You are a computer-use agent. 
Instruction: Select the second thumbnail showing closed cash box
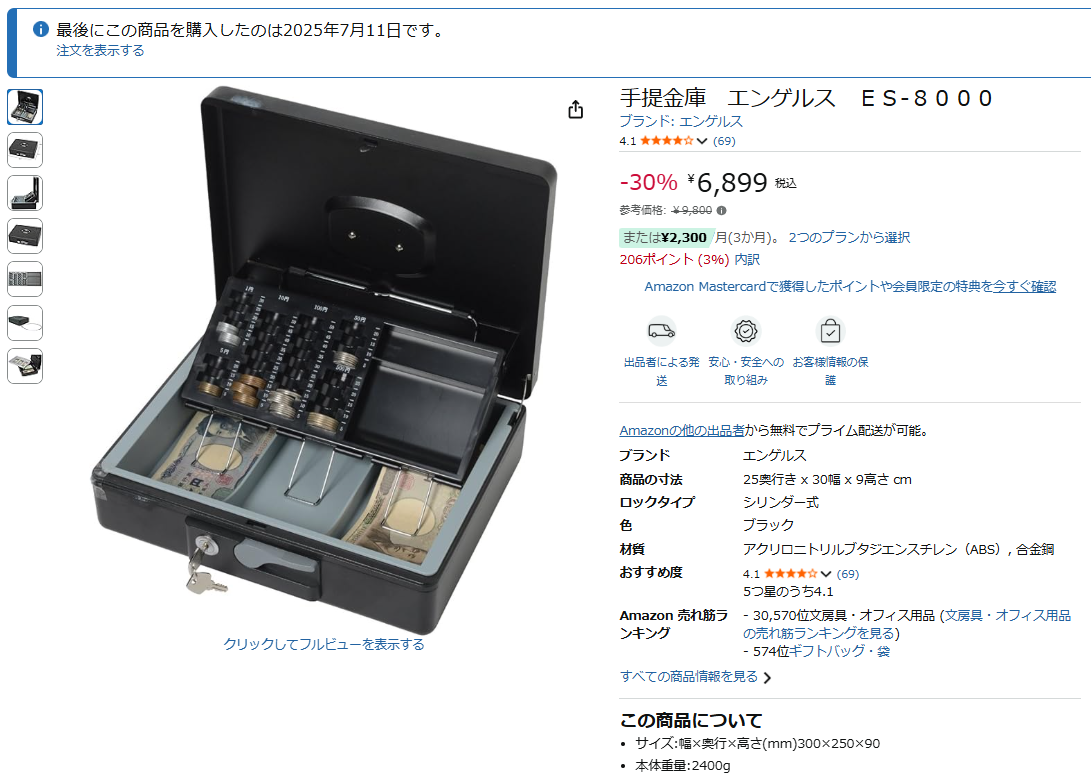(x=25, y=150)
